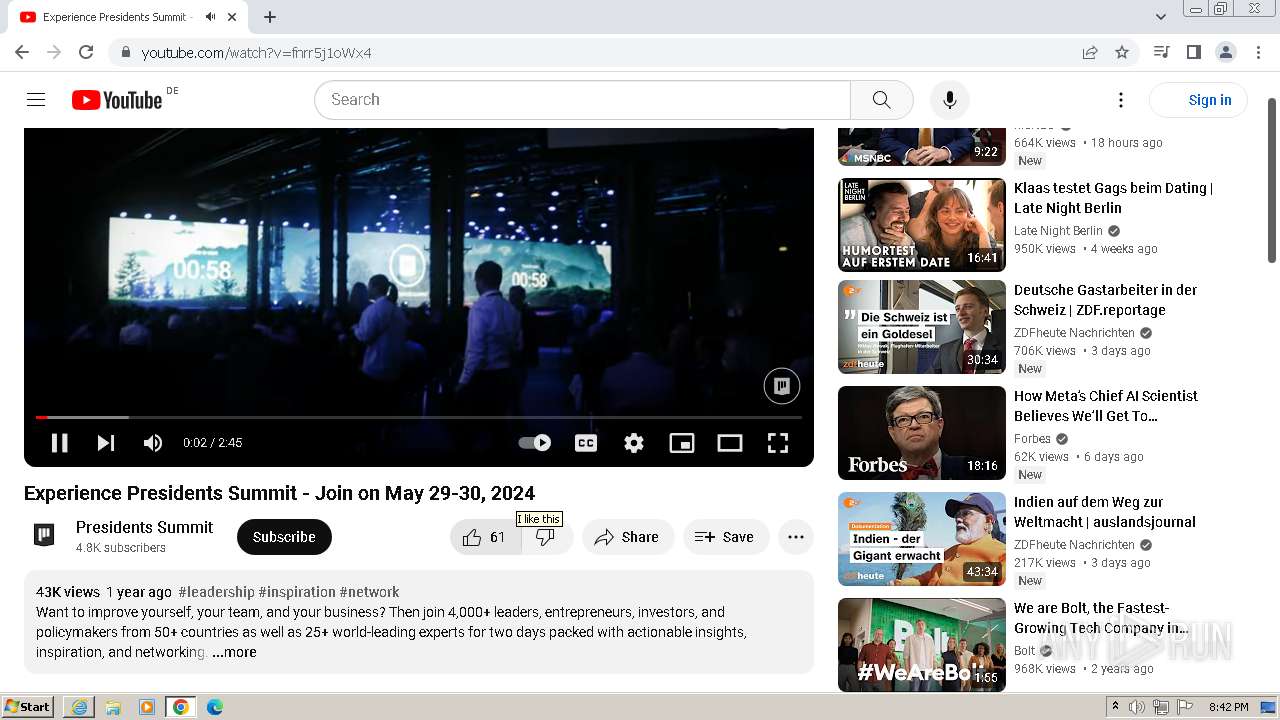
Task: Click the search magnifier button
Action: (x=881, y=100)
